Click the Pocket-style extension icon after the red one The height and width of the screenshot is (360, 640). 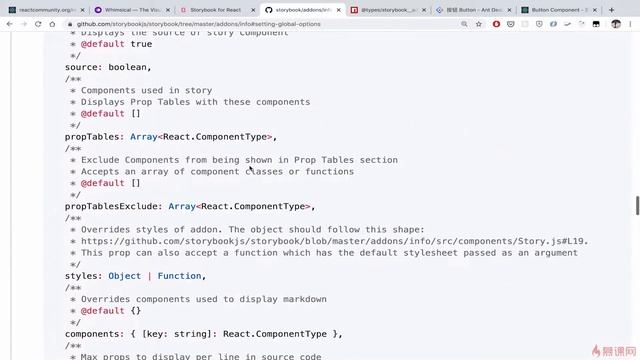tap(511, 24)
